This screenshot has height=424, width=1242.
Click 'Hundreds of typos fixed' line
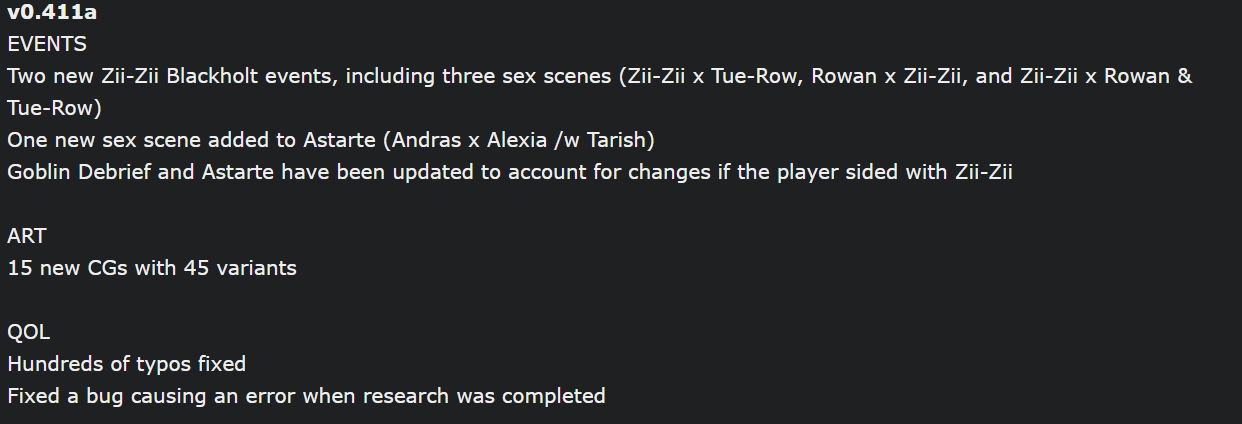click(126, 364)
